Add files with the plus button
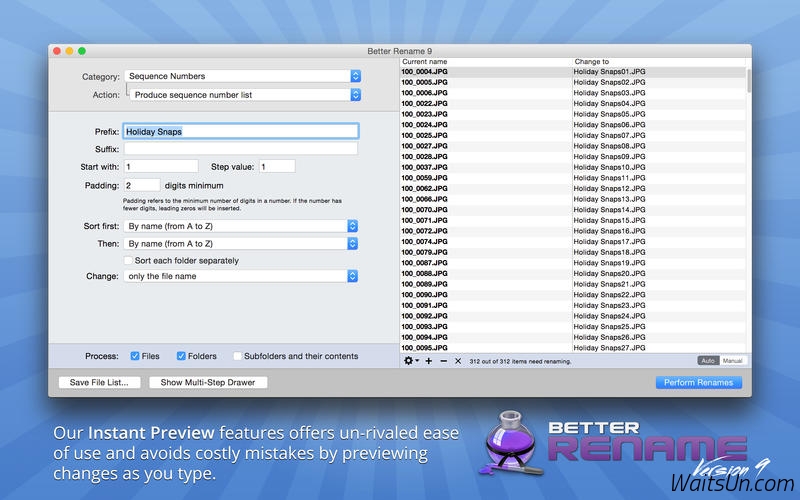 point(429,361)
